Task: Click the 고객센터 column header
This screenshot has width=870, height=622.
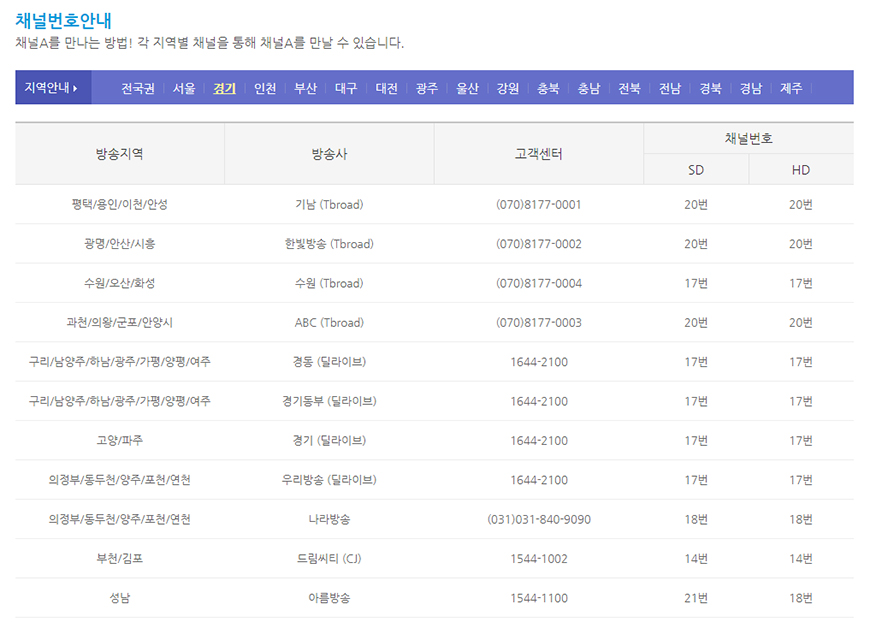Action: tap(539, 154)
